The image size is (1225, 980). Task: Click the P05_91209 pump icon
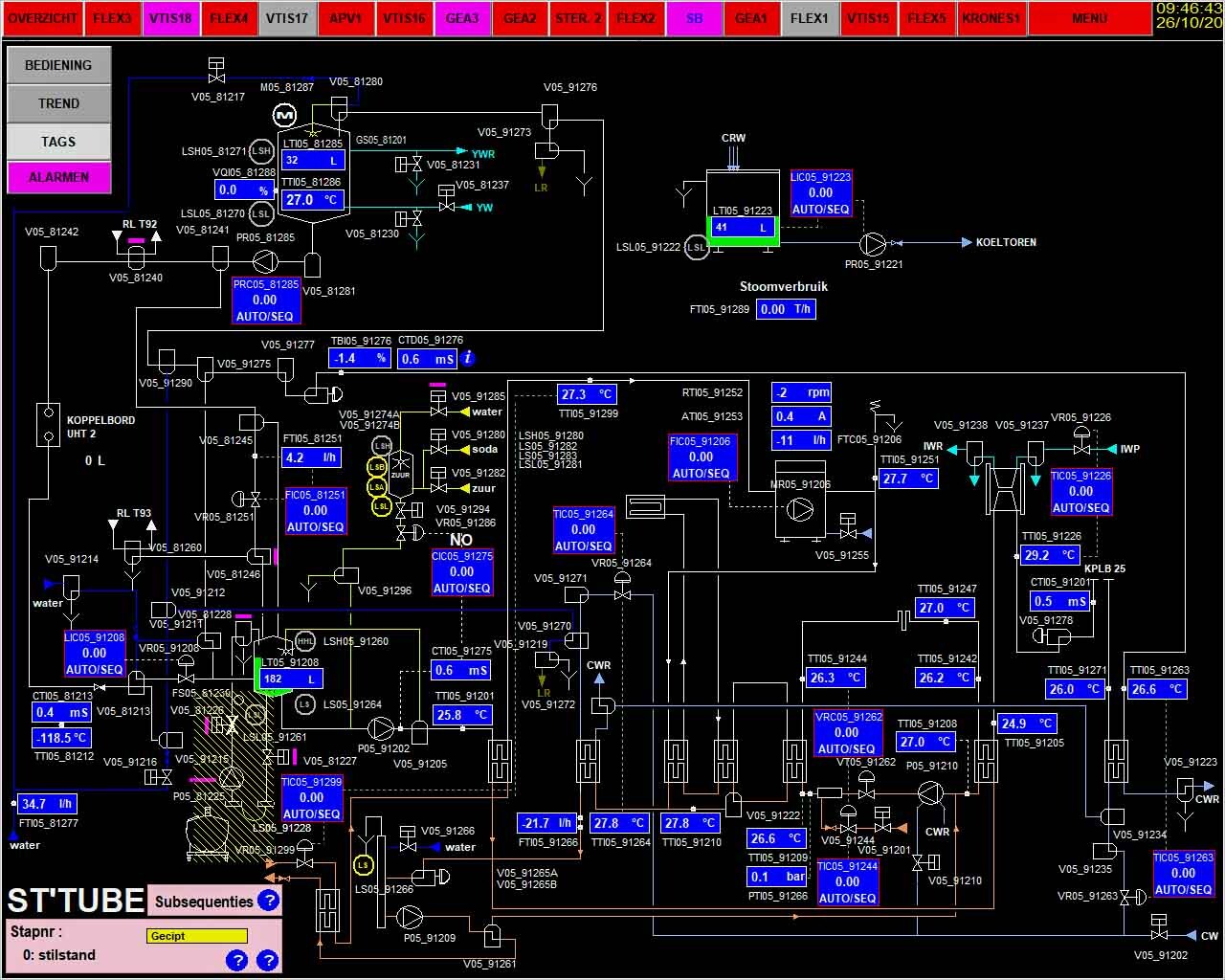point(411,918)
